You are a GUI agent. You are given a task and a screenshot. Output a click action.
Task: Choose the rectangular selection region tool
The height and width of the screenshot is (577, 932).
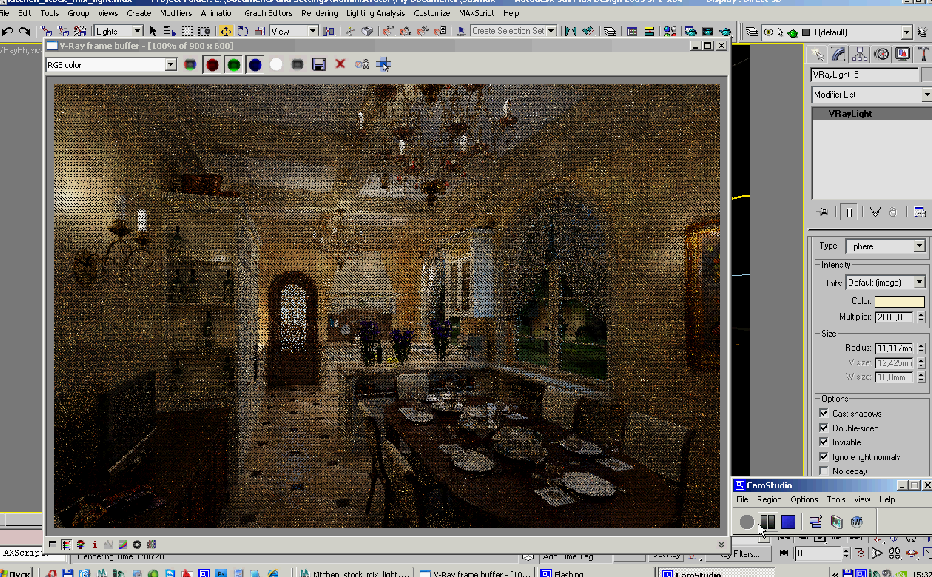[187, 31]
